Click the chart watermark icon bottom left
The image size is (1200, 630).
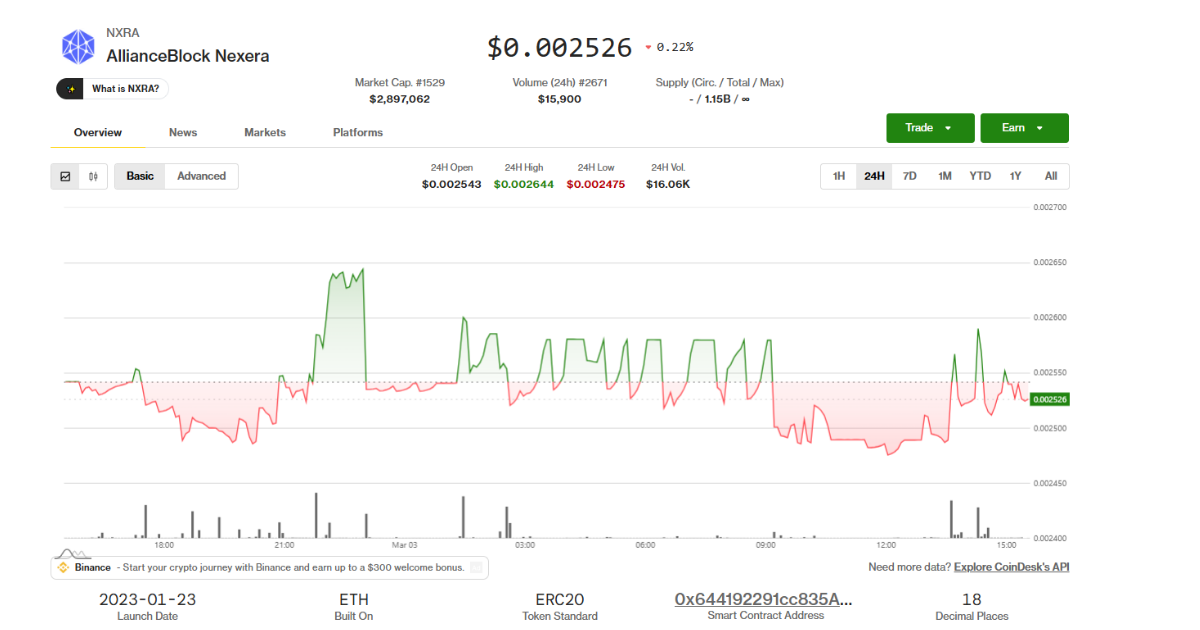click(73, 553)
